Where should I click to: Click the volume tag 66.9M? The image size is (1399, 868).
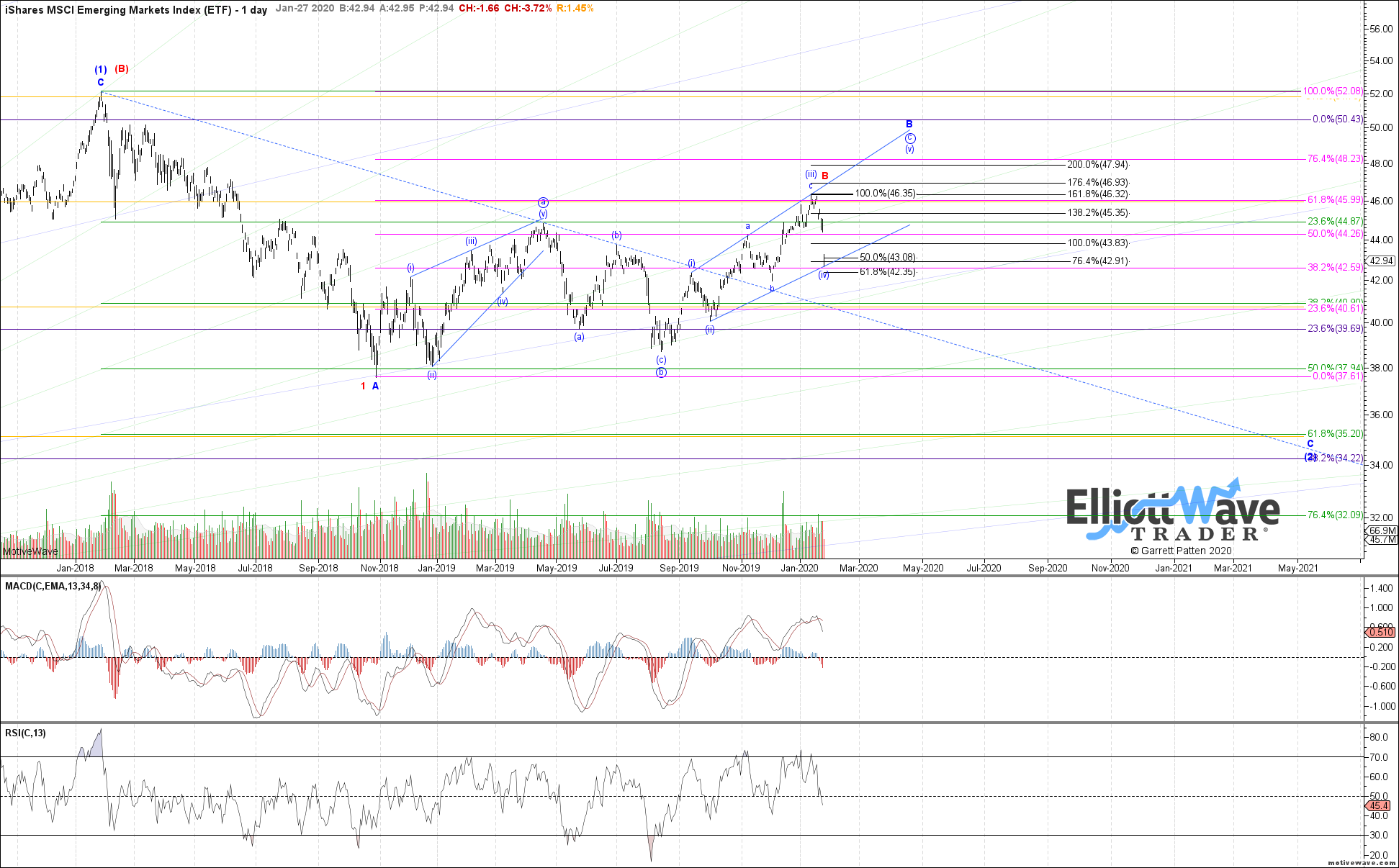1383,531
